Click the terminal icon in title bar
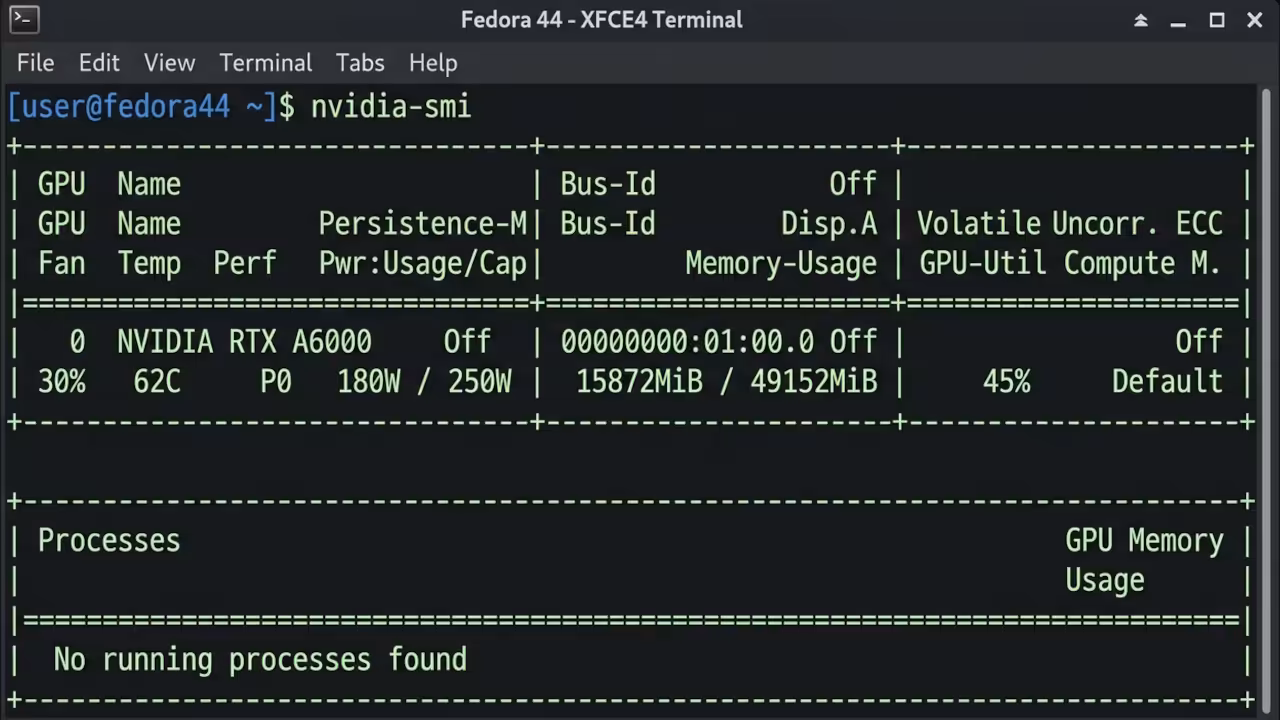 coord(24,19)
